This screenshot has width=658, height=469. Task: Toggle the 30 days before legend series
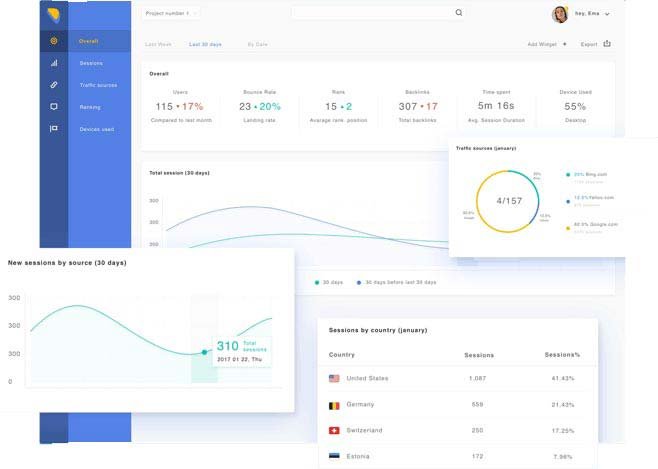tap(359, 282)
